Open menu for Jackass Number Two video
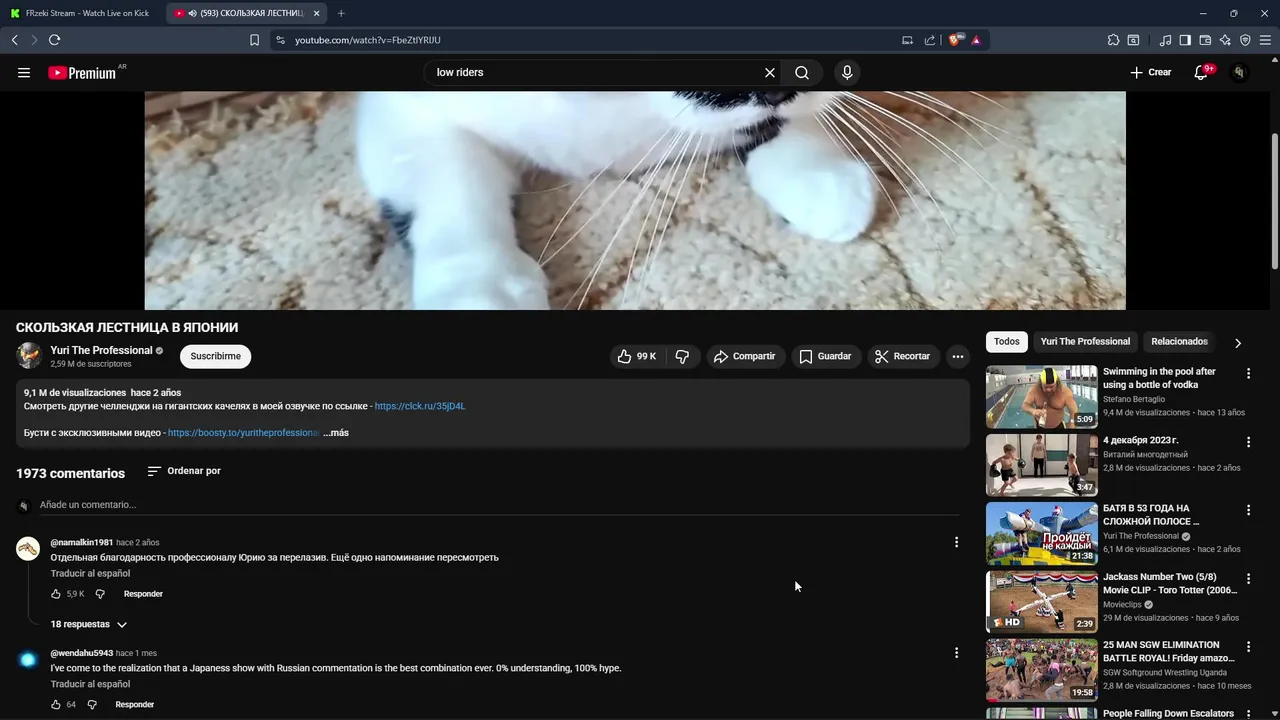Viewport: 1280px width, 720px height. click(x=1248, y=578)
